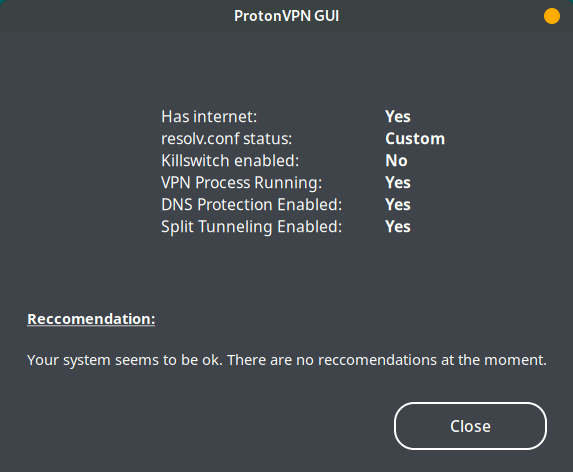Click the blank area above the status list

pyautogui.click(x=286, y=69)
